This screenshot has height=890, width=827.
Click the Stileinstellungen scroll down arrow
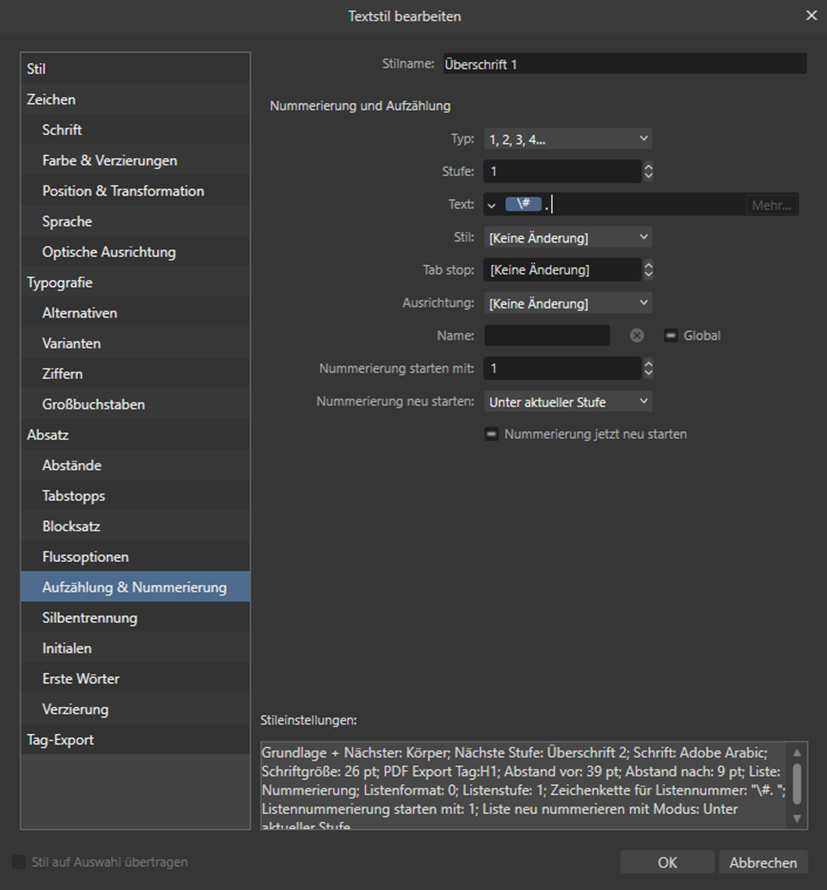[797, 818]
